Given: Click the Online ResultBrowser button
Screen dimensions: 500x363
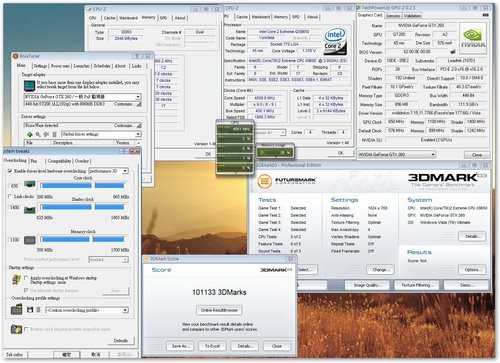Looking at the screenshot, I should 219,310.
